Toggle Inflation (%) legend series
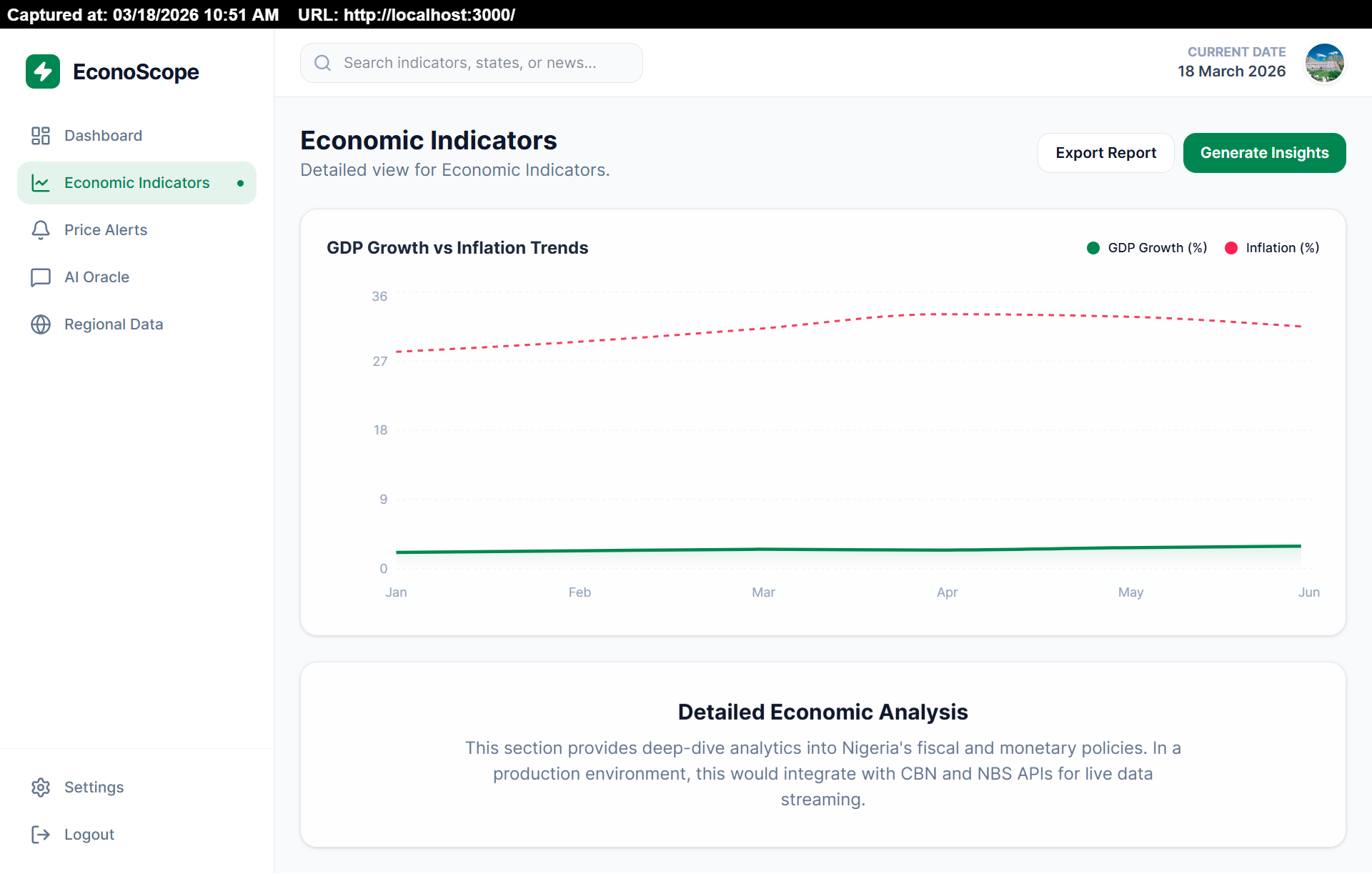Viewport: 1372px width, 874px height. [x=1282, y=248]
